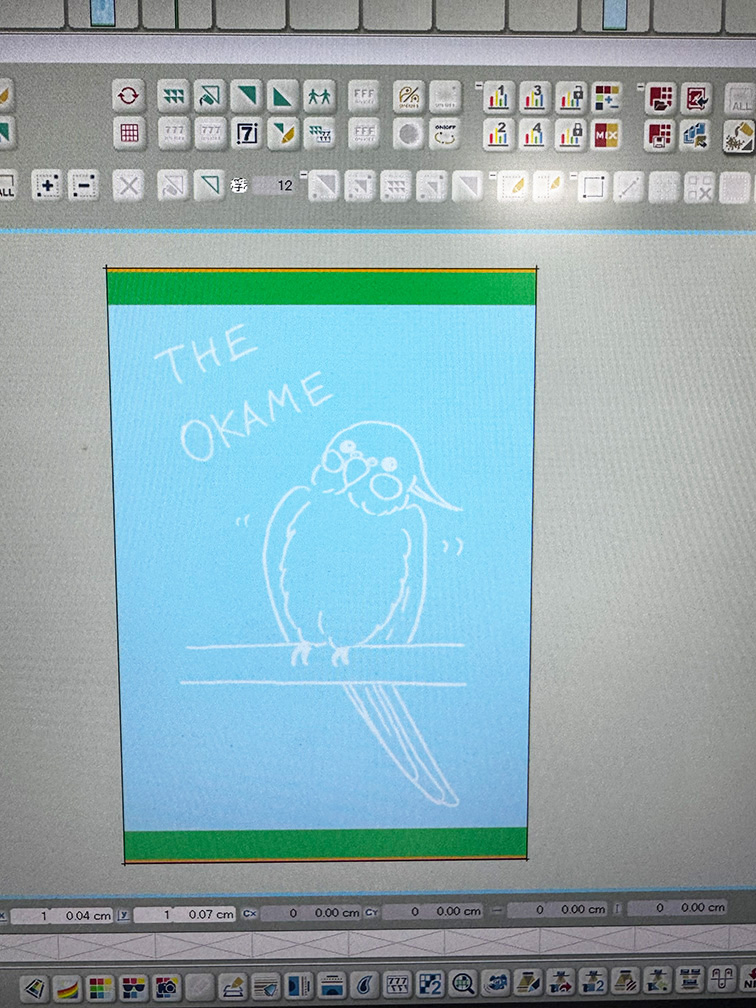Collapse the bar chart icons group
Viewport: 756px width, 1008px height.
478,85
